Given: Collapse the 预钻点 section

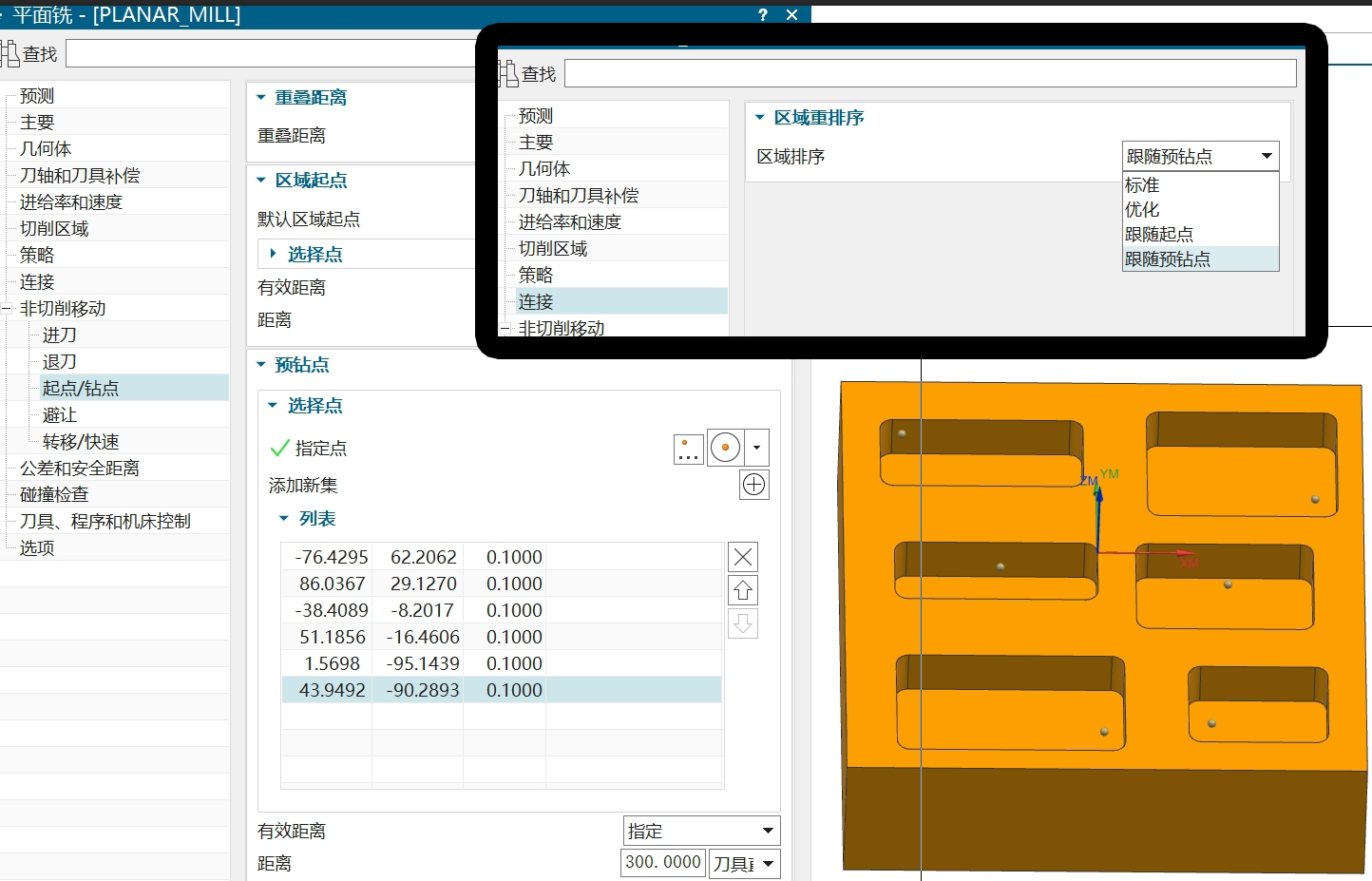Looking at the screenshot, I should [x=261, y=364].
